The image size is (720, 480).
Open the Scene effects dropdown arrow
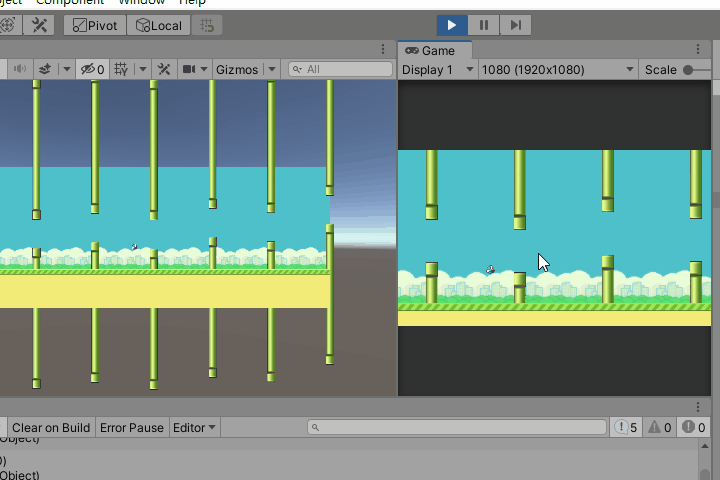(x=67, y=69)
